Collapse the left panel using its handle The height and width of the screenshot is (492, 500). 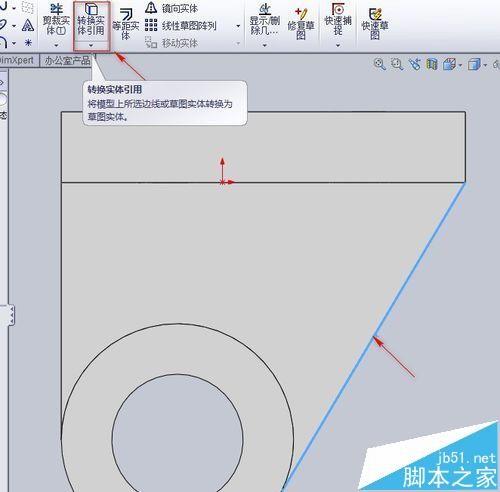click(12, 315)
